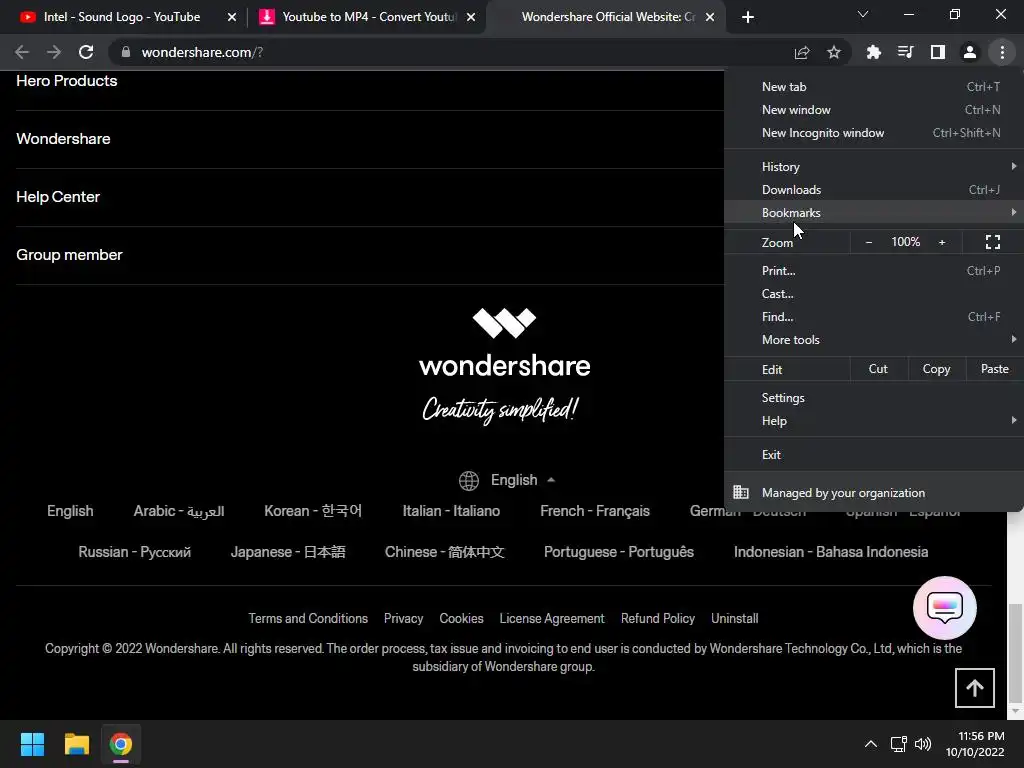The width and height of the screenshot is (1024, 768).
Task: Expand the History submenu
Action: coord(874,167)
